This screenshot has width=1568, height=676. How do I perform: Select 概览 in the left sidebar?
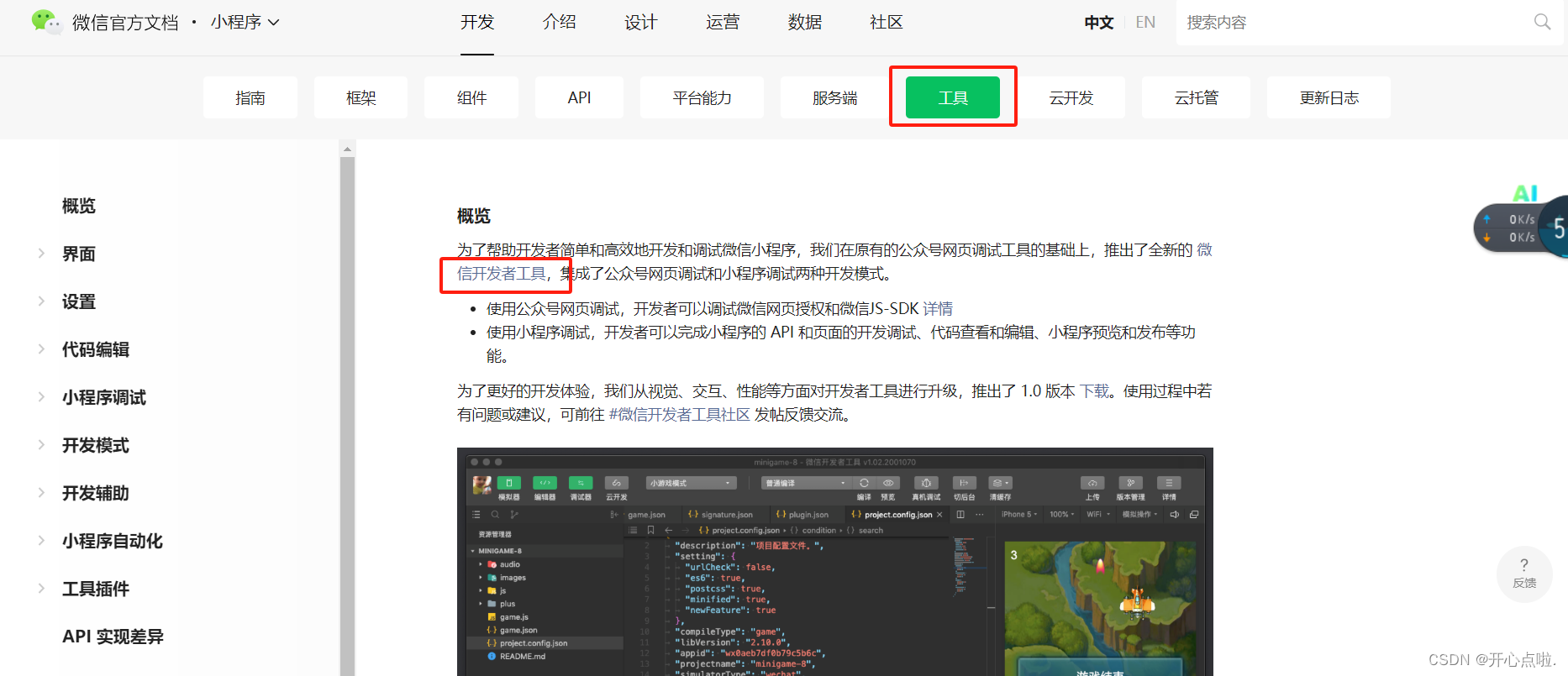point(79,206)
